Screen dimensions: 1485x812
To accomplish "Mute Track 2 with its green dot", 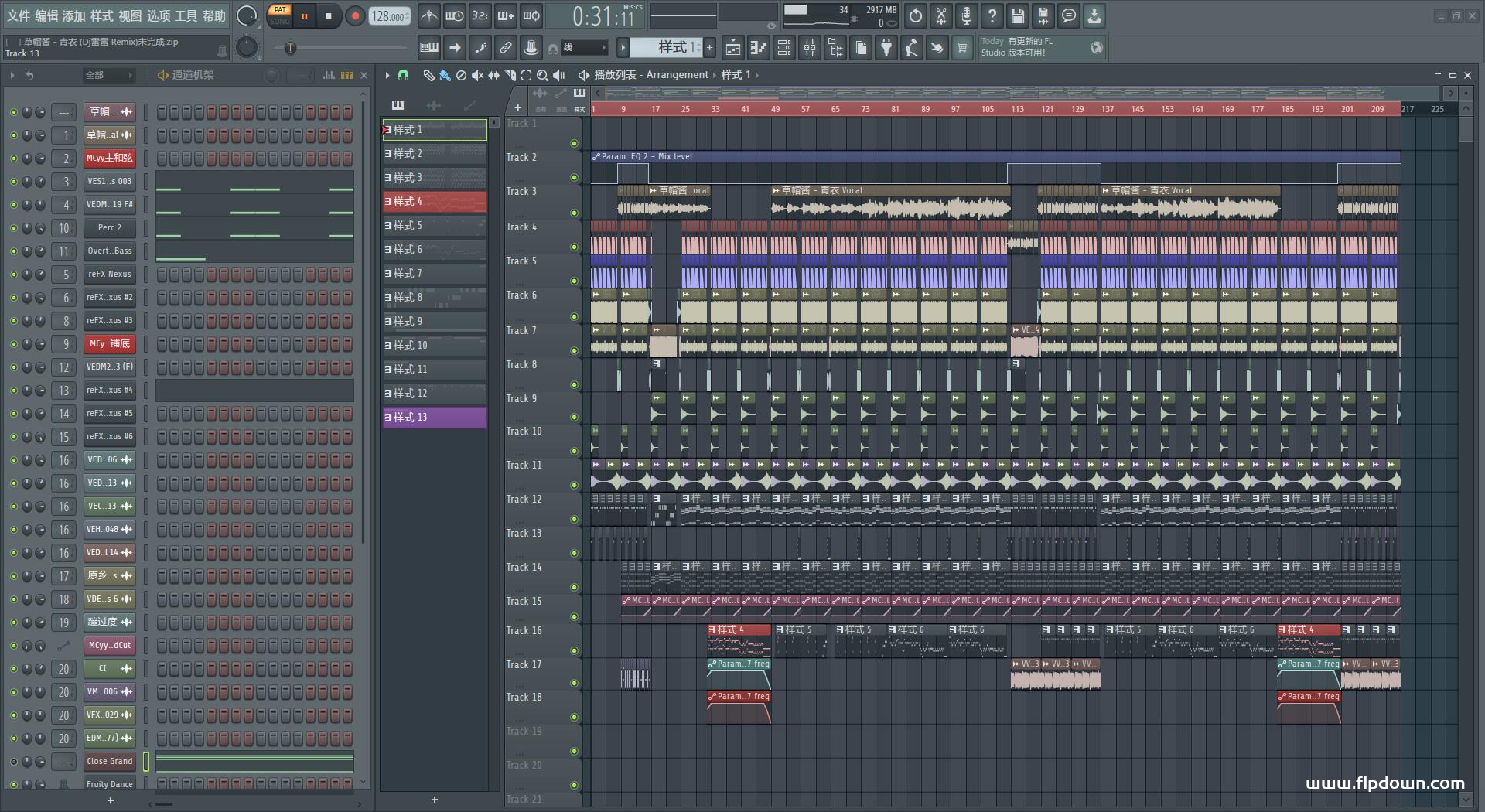I will 574,177.
